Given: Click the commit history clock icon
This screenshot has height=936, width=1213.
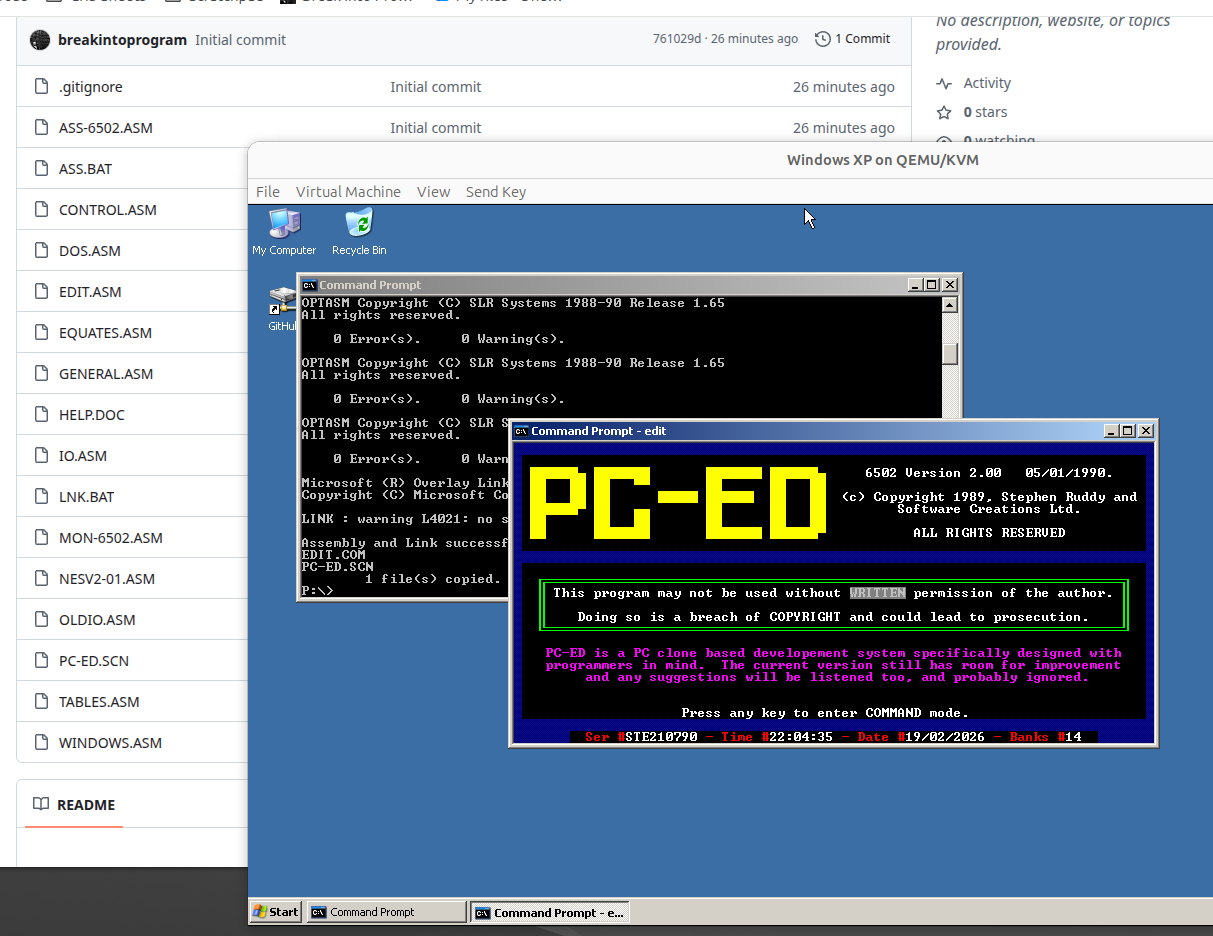Looking at the screenshot, I should [x=822, y=39].
